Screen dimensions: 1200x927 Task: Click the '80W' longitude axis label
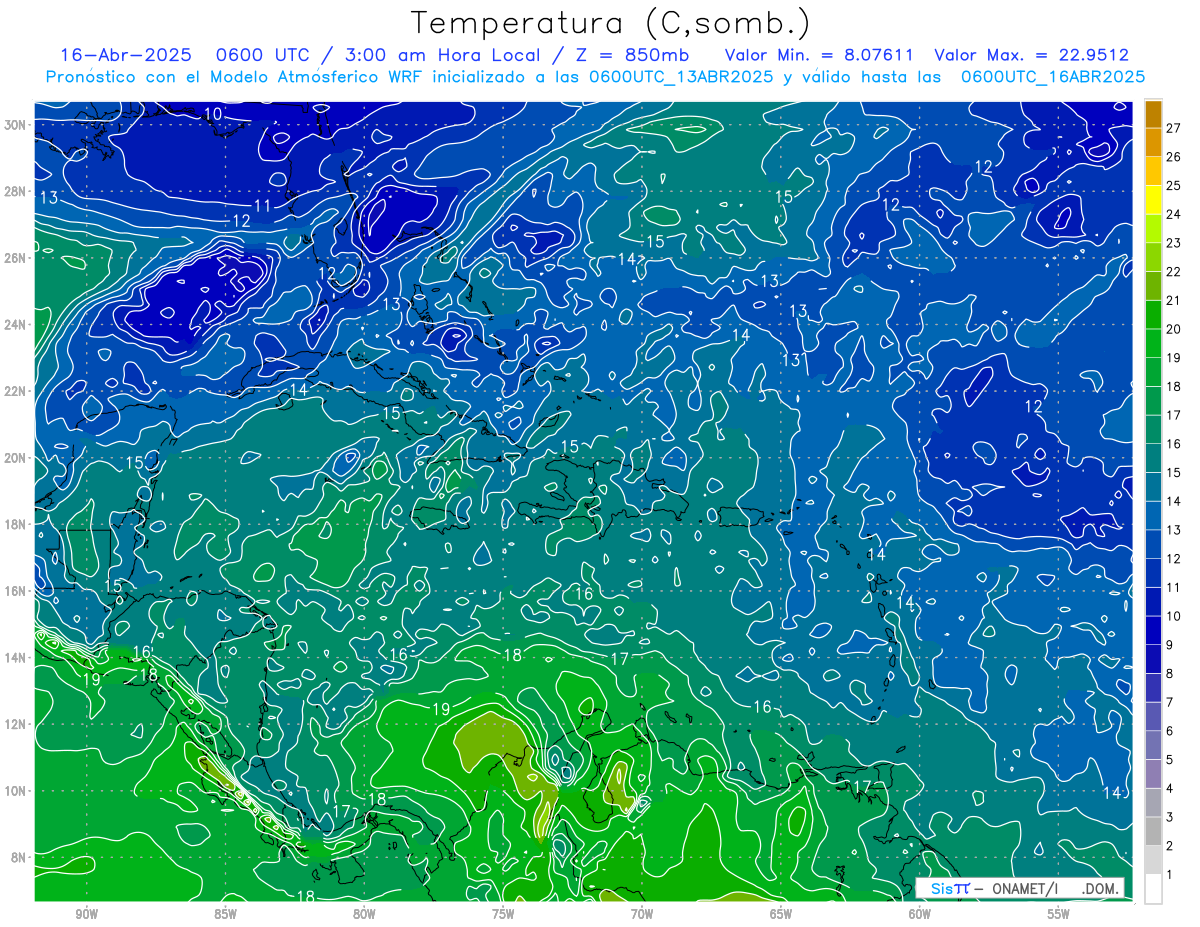[x=364, y=914]
